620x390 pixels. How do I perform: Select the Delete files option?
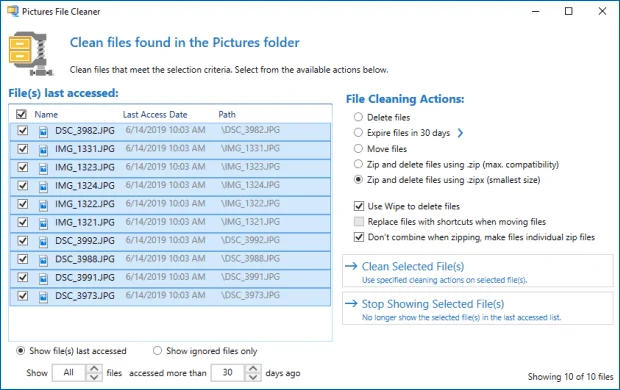(358, 117)
